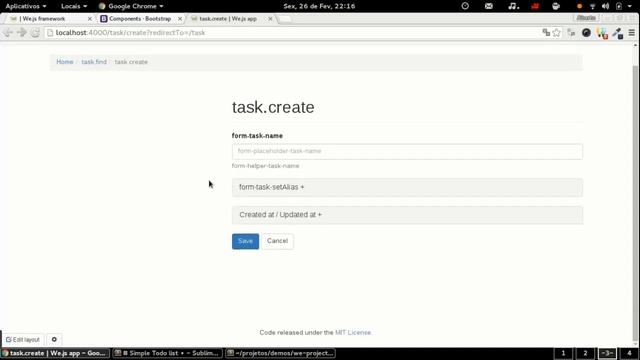Switch to ~/projetos/demos terminal window in taskbar
The image size is (640, 360).
(280, 353)
